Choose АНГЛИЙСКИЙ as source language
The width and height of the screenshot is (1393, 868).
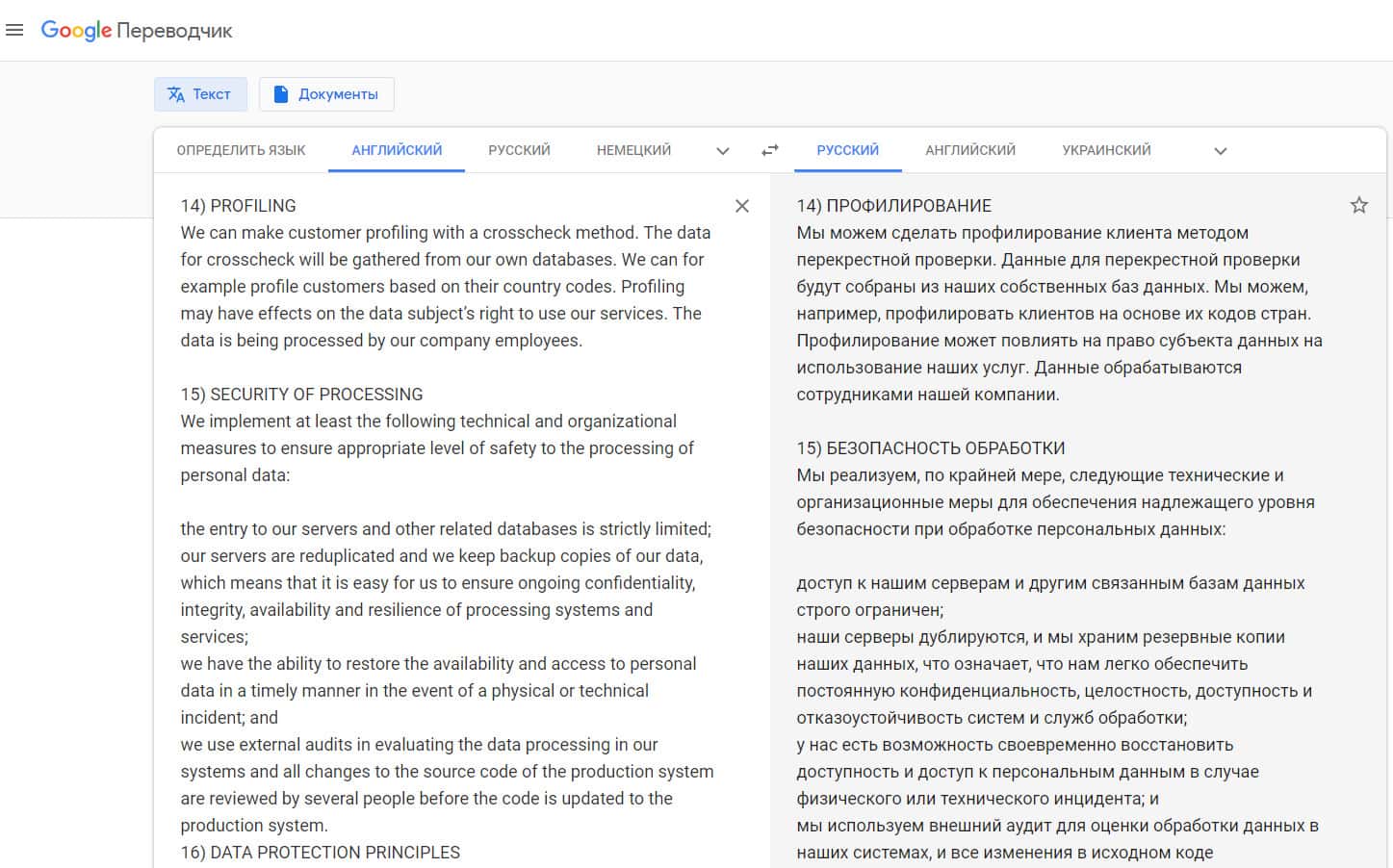click(397, 150)
